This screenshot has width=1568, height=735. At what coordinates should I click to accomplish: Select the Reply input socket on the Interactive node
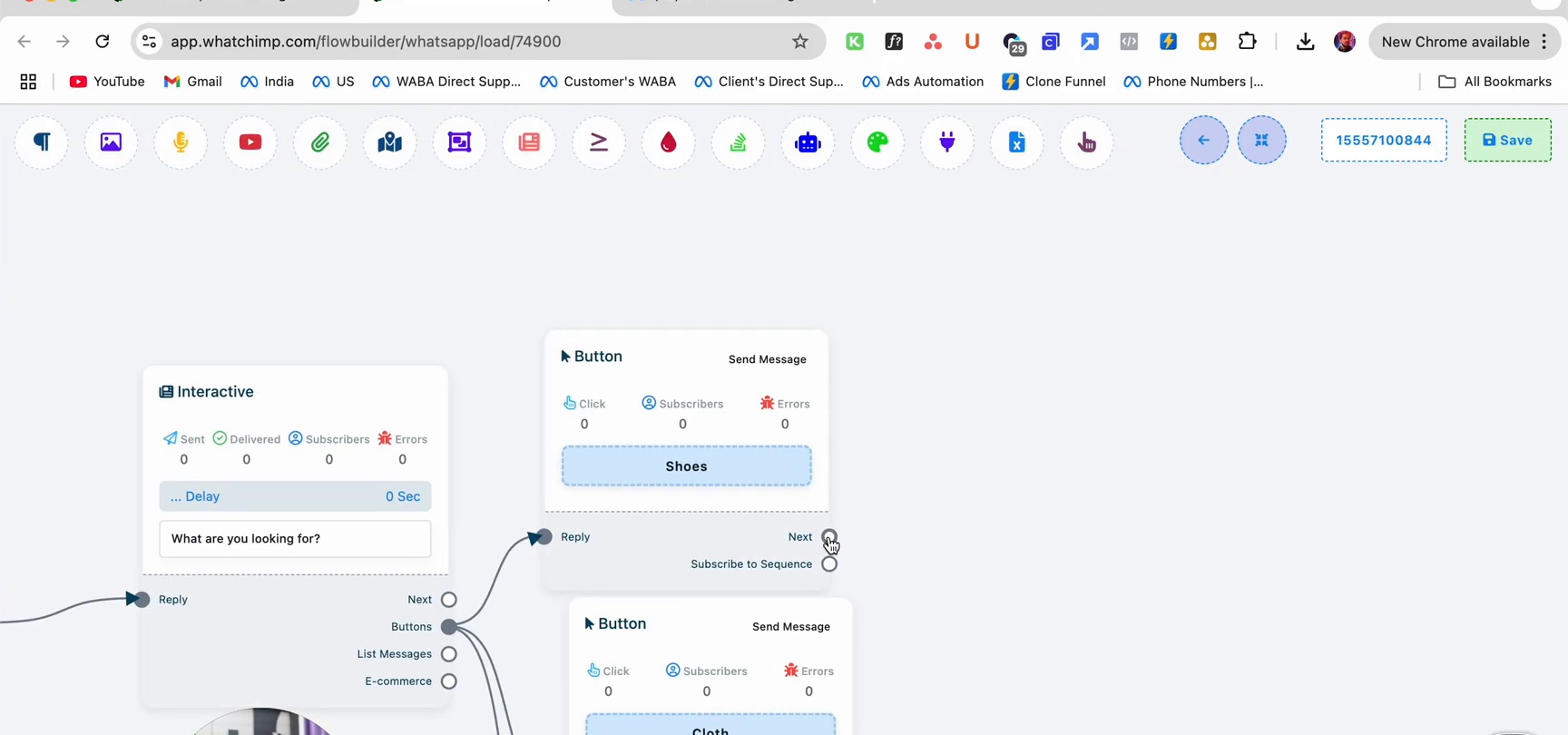pos(142,599)
